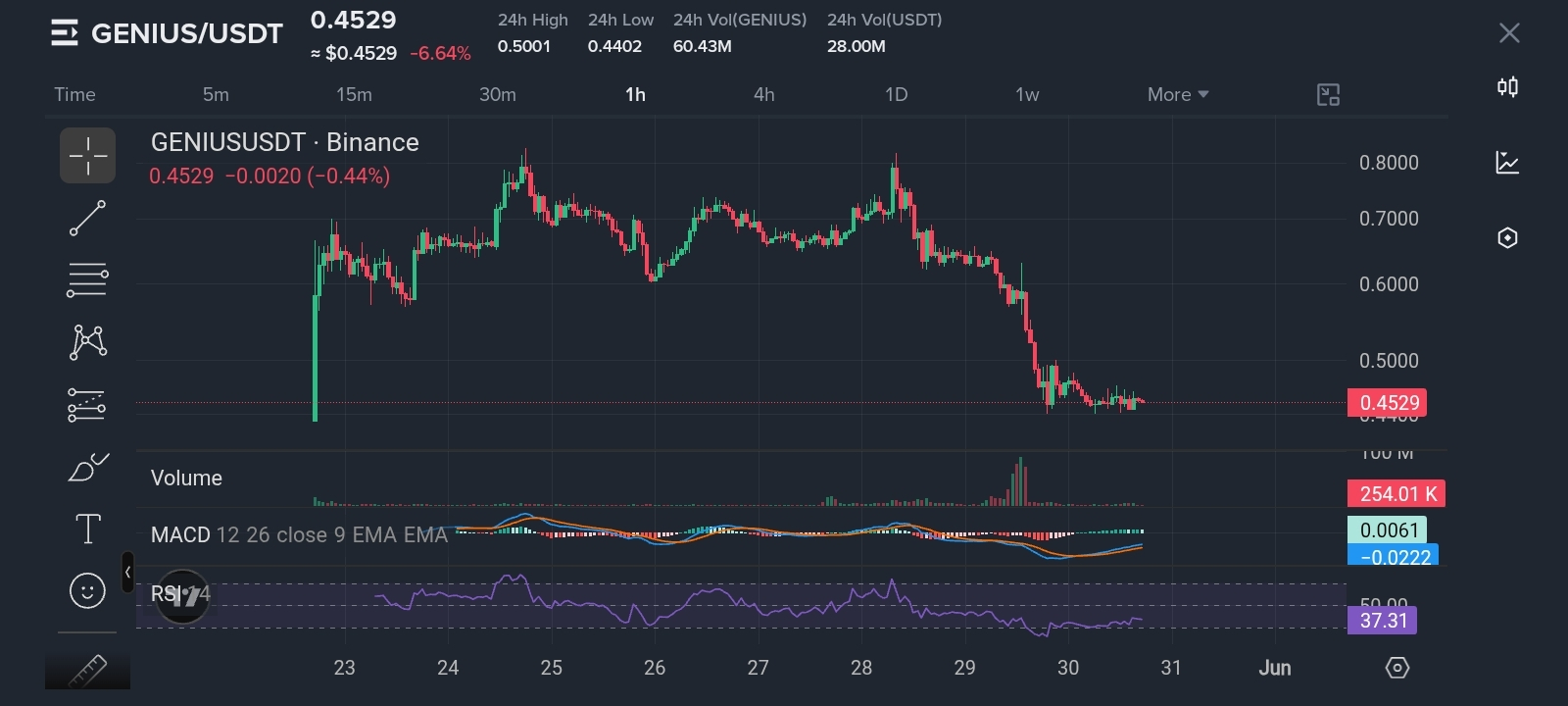
Task: Click the Volume indicator label
Action: 186,479
